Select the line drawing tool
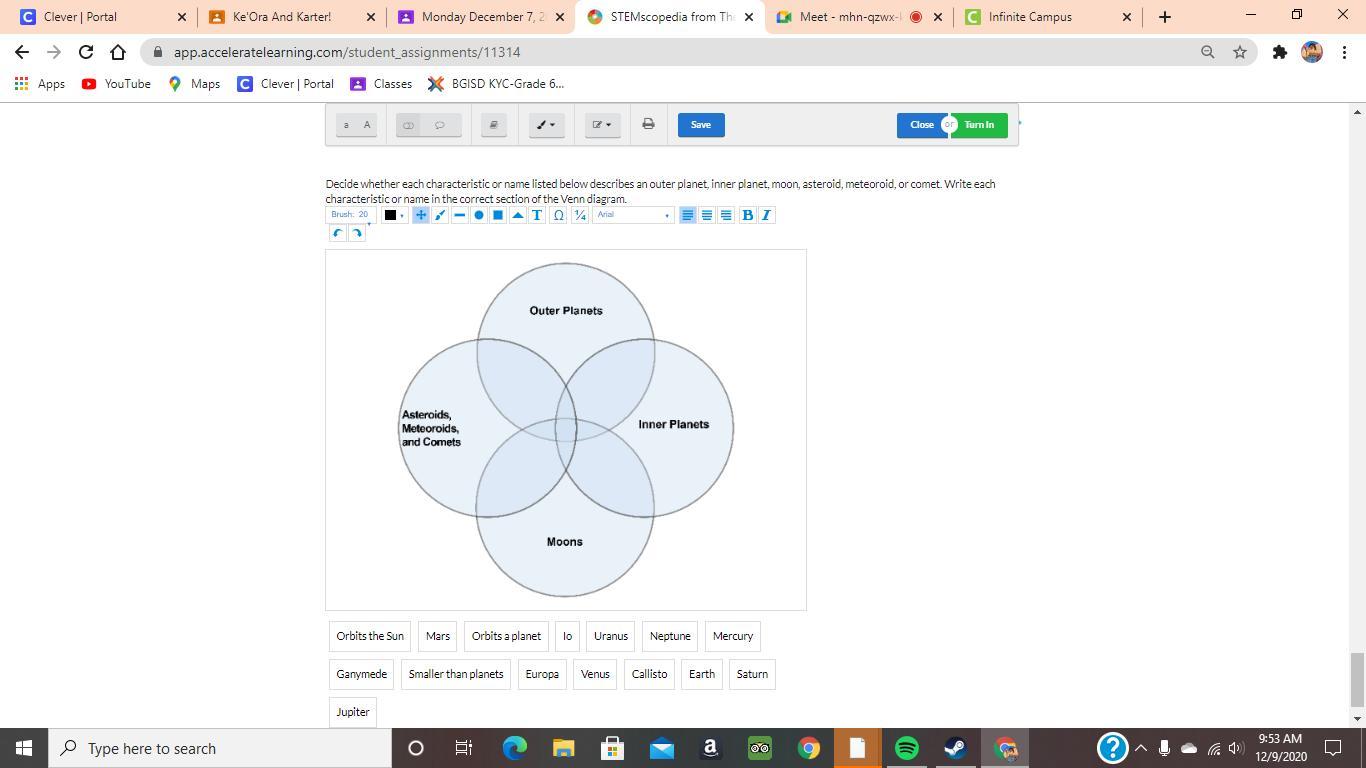Screen dimensions: 1366x768 point(459,215)
